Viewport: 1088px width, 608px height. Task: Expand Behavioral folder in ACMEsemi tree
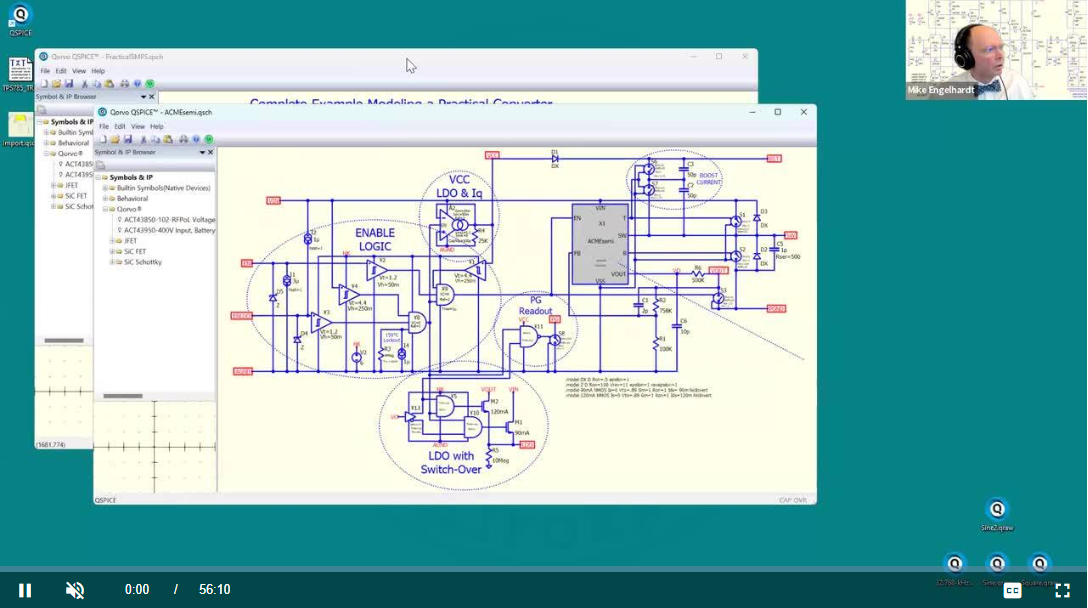[x=105, y=199]
